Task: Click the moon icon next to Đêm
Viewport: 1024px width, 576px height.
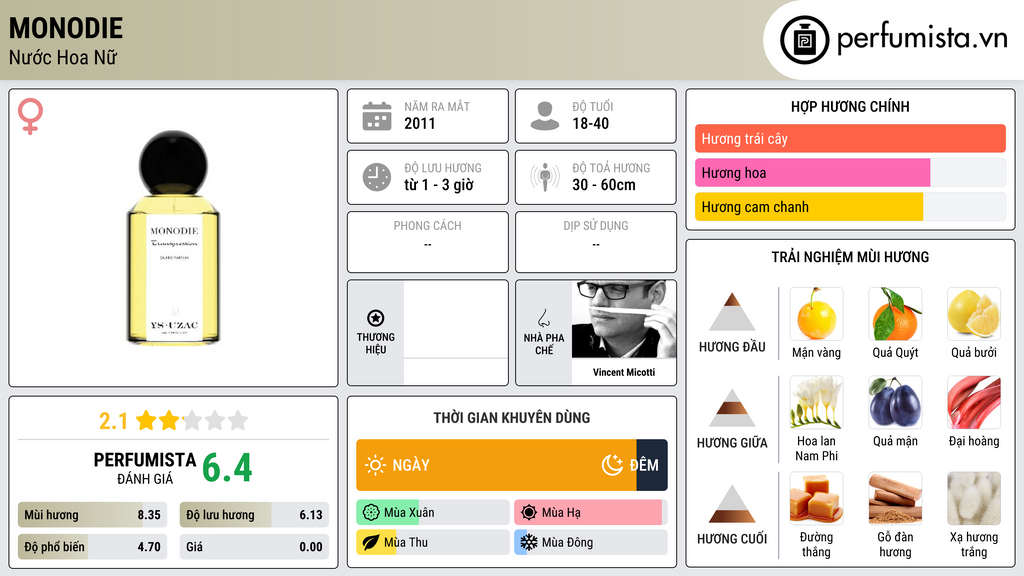Action: [612, 465]
